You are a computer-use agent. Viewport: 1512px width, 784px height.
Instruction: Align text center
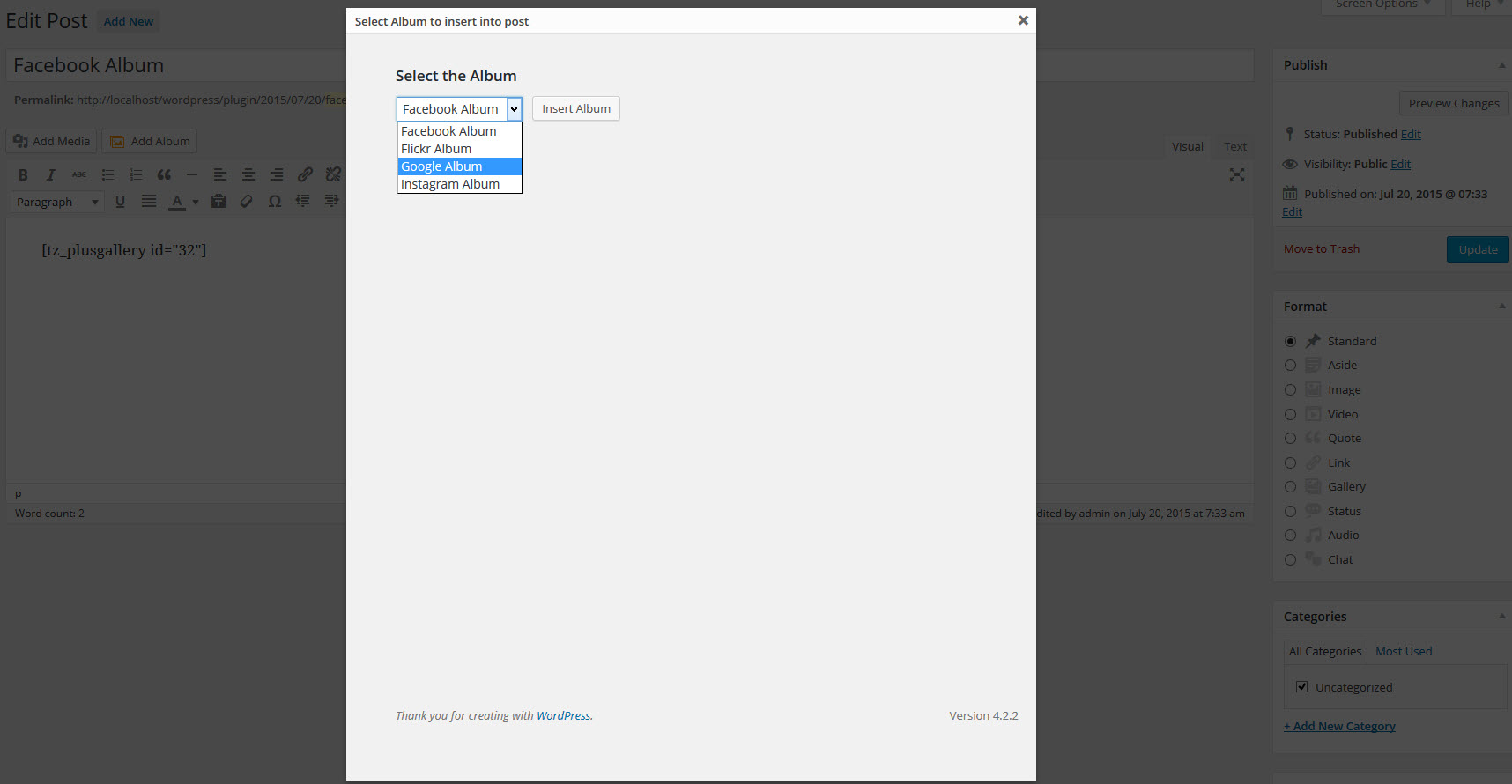248,174
